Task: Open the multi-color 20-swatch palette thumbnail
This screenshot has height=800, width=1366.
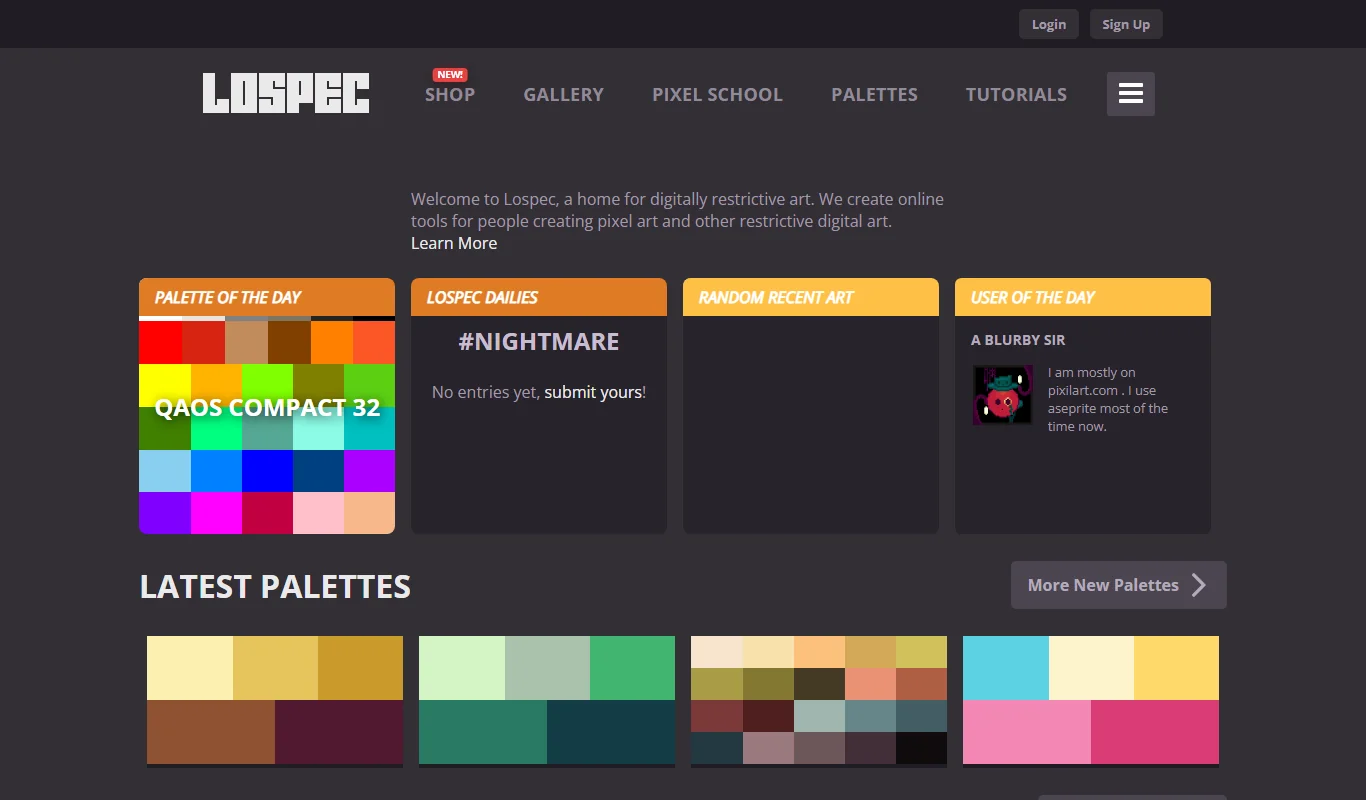Action: tap(819, 700)
